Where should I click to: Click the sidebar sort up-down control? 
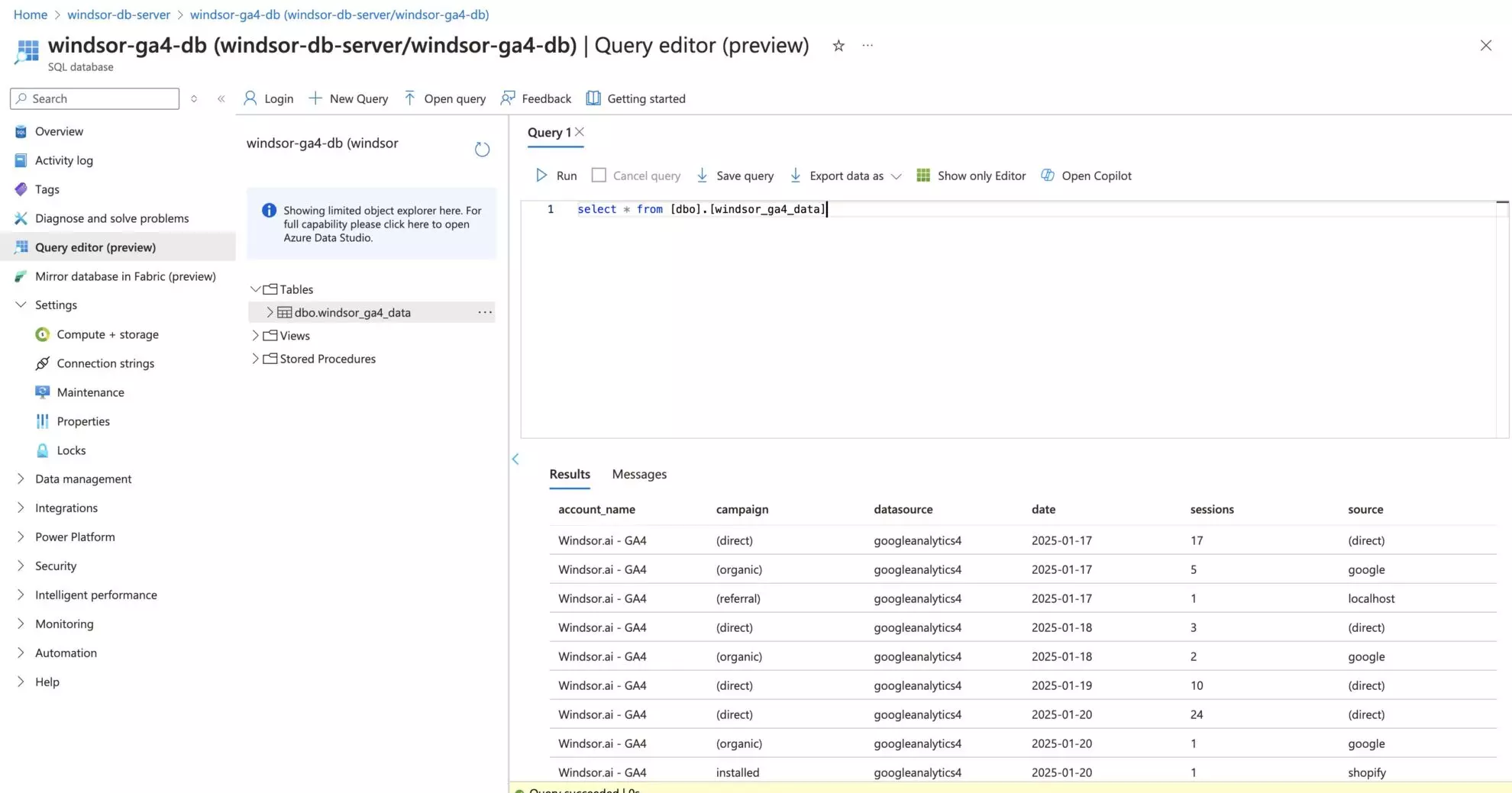pyautogui.click(x=194, y=98)
